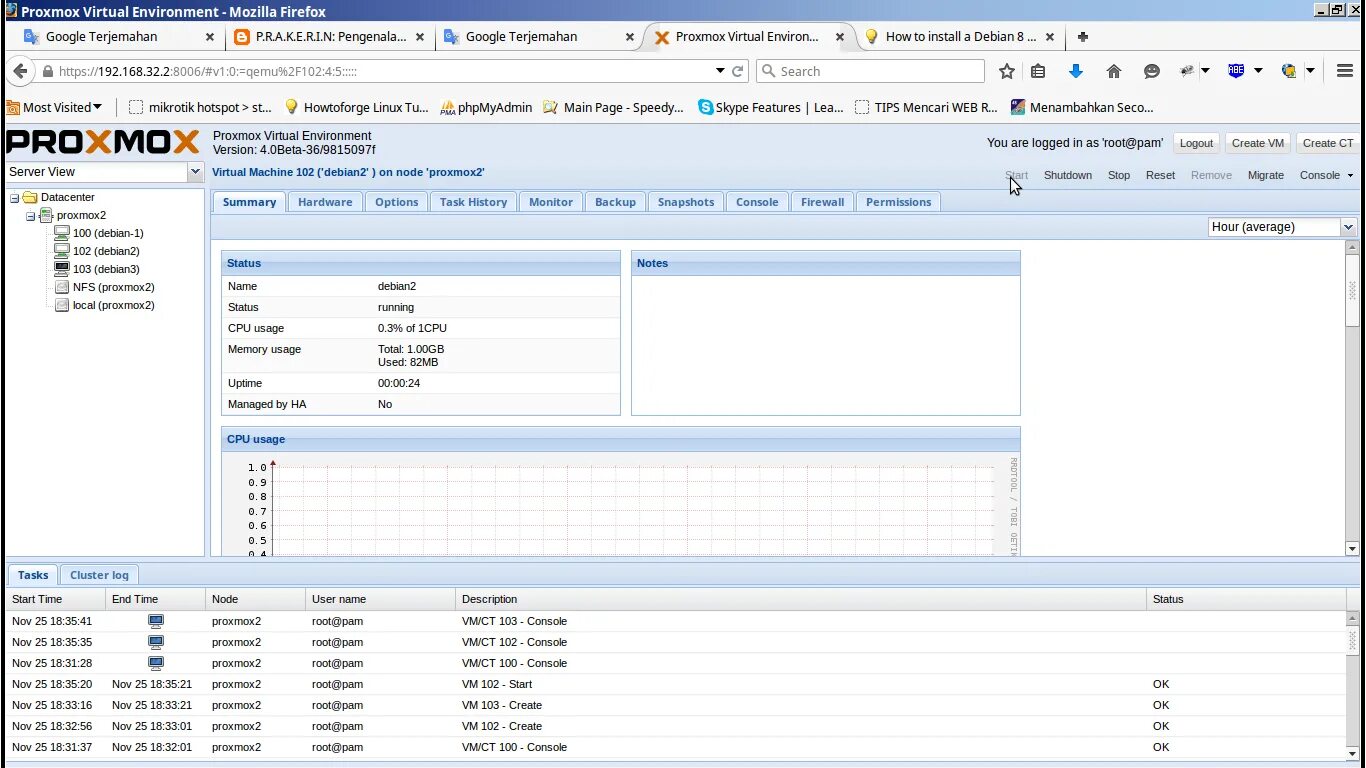Viewport: 1366px width, 768px height.
Task: Open the Firefox hamburger menu
Action: click(1345, 71)
